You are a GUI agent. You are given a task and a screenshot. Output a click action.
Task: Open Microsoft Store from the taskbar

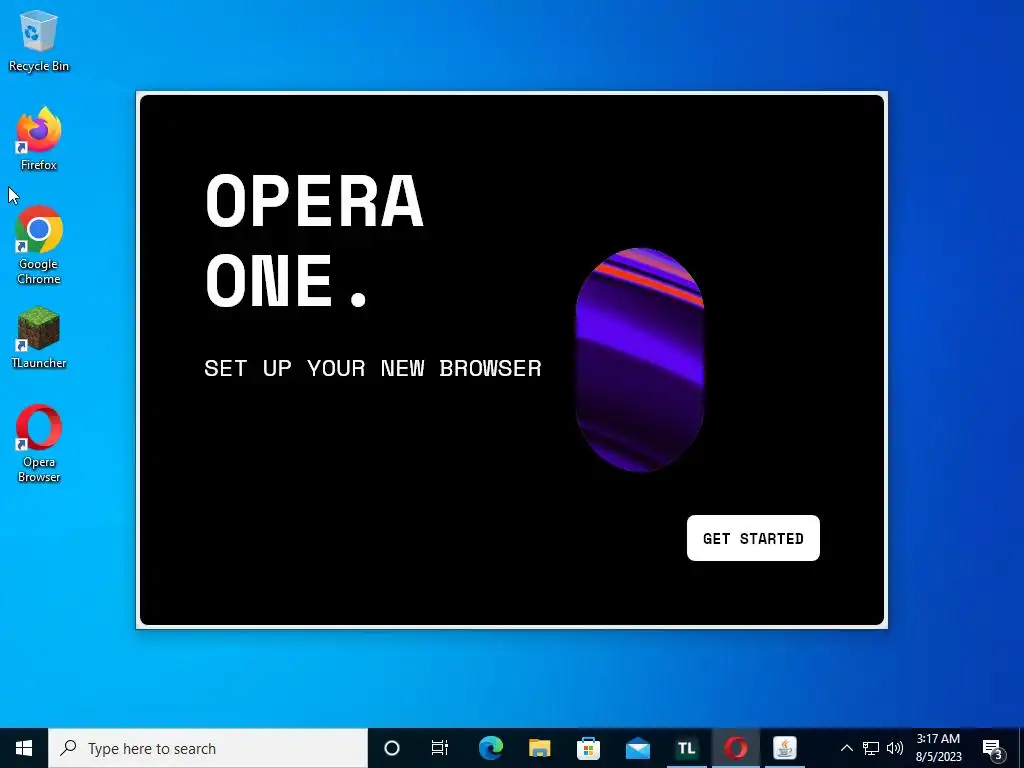click(x=588, y=748)
